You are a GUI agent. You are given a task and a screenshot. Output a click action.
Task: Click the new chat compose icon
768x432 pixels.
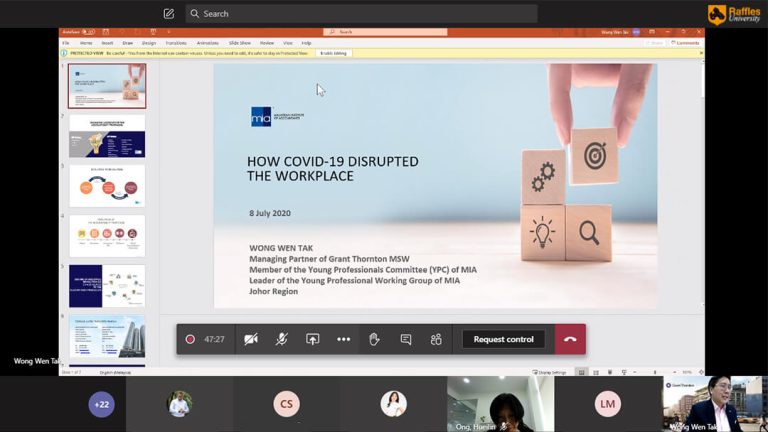168,14
